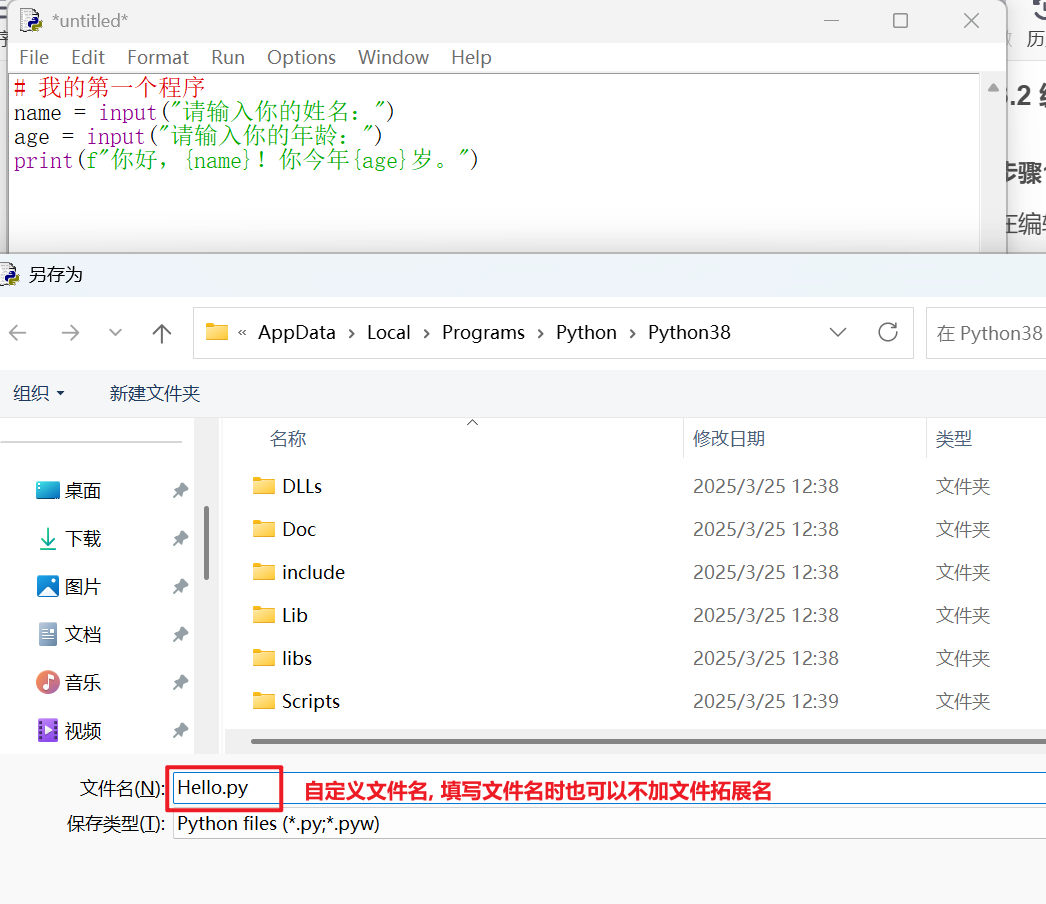This screenshot has height=904, width=1046.
Task: Unpin the 桌面 item using its pin icon
Action: coord(180,490)
